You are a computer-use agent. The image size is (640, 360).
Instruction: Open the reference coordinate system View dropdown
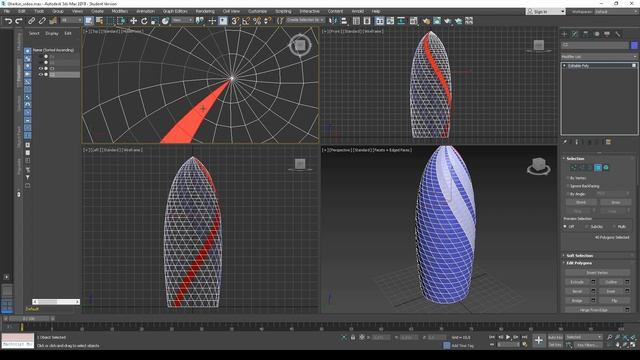(182, 20)
